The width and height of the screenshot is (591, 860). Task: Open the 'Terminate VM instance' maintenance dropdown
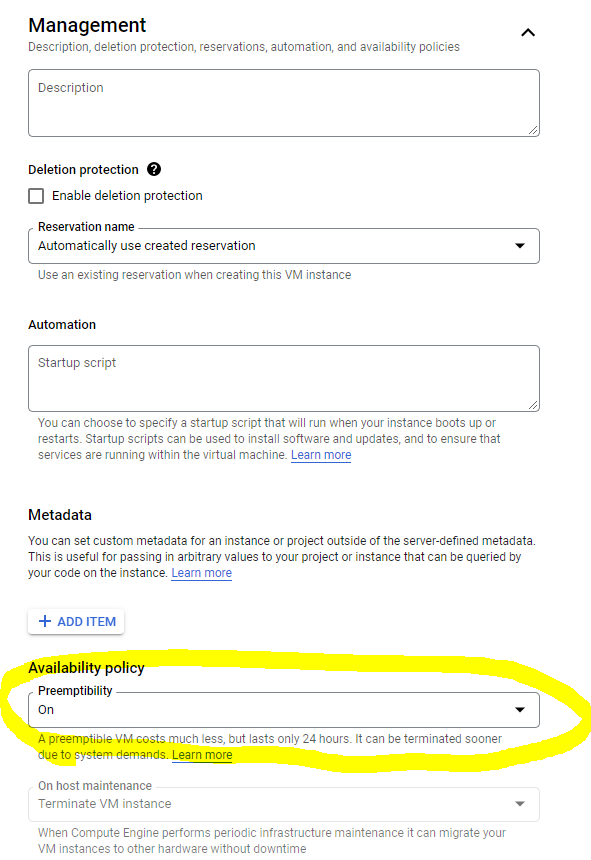coord(284,804)
